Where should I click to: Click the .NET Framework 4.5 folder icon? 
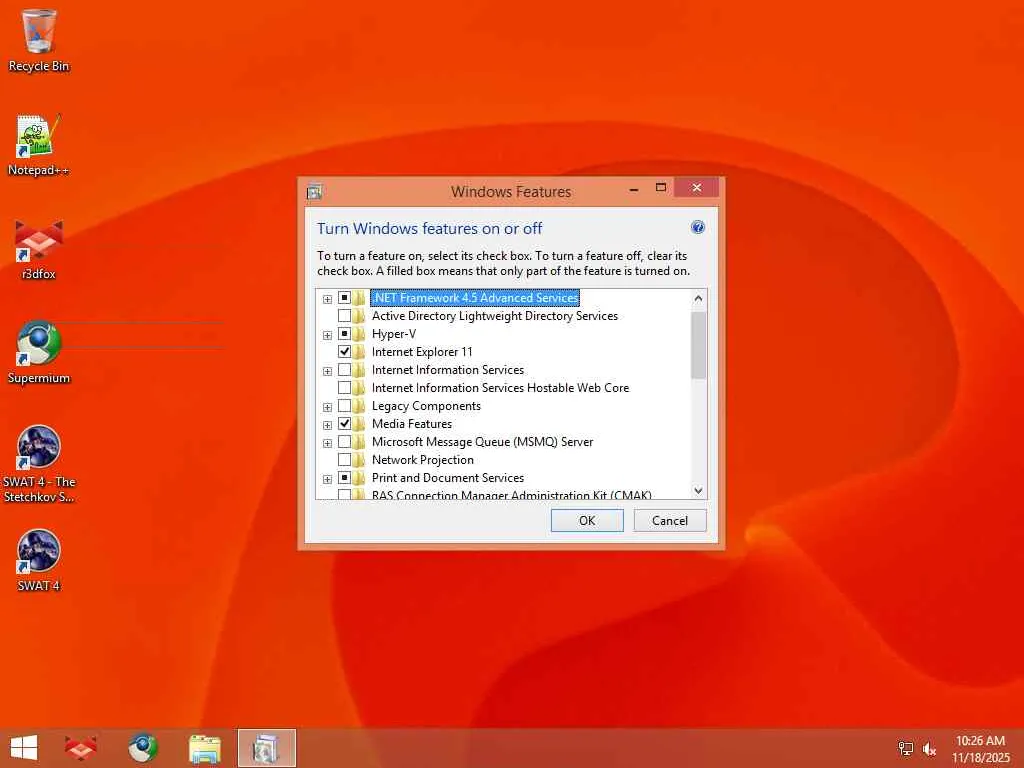(359, 298)
